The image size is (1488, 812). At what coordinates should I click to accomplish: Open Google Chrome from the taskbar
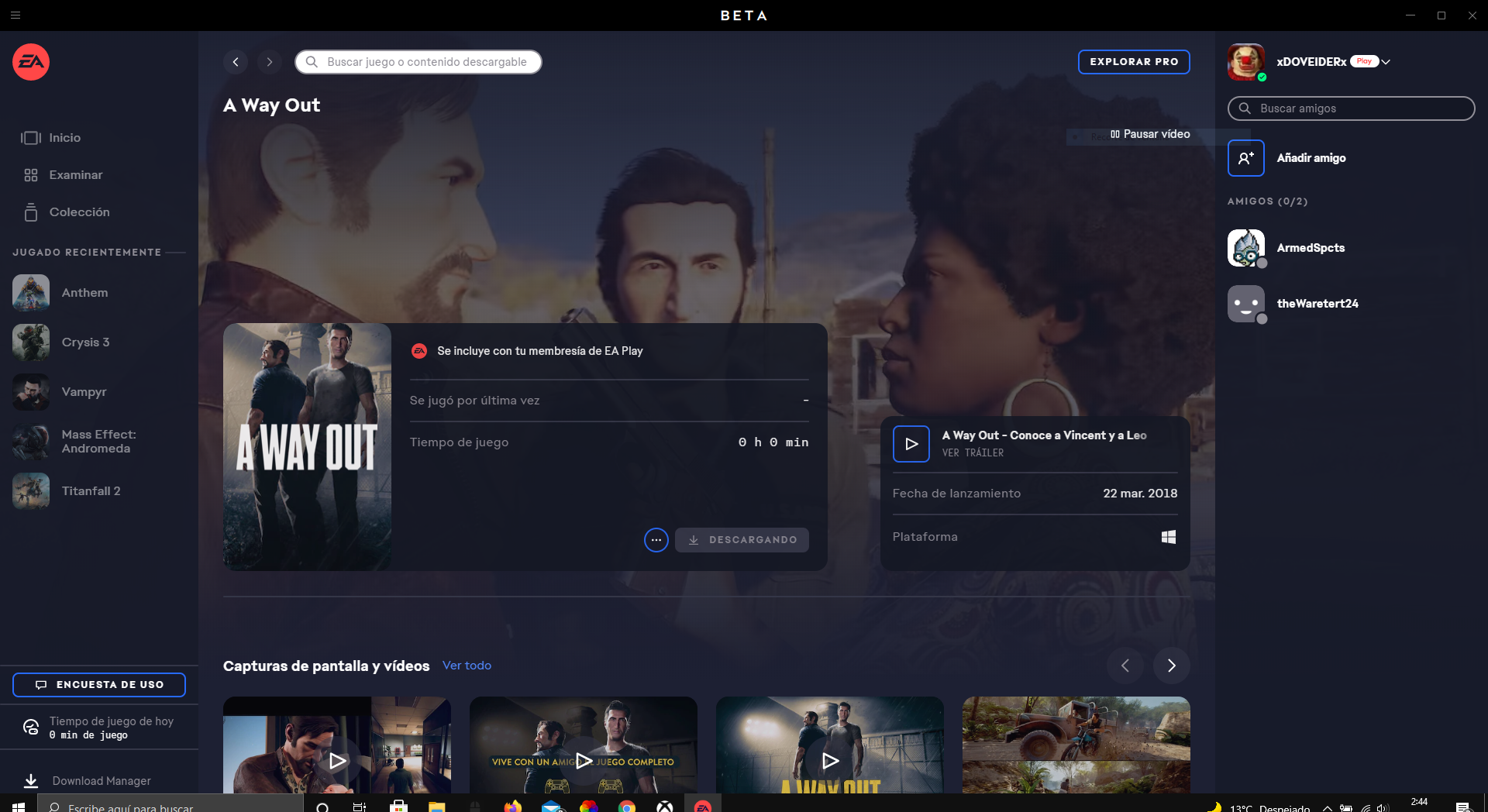(627, 807)
